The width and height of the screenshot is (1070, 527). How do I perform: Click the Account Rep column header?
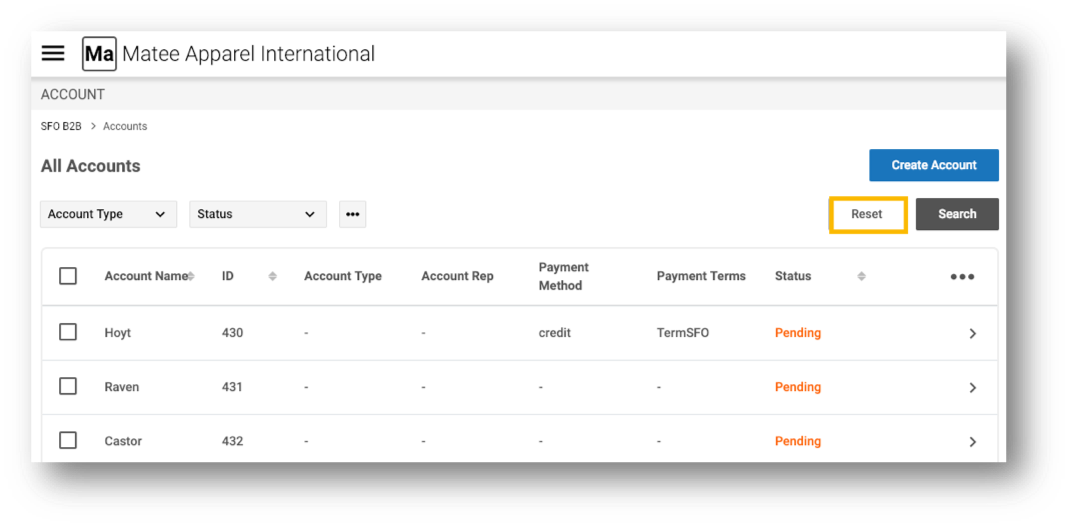(457, 276)
